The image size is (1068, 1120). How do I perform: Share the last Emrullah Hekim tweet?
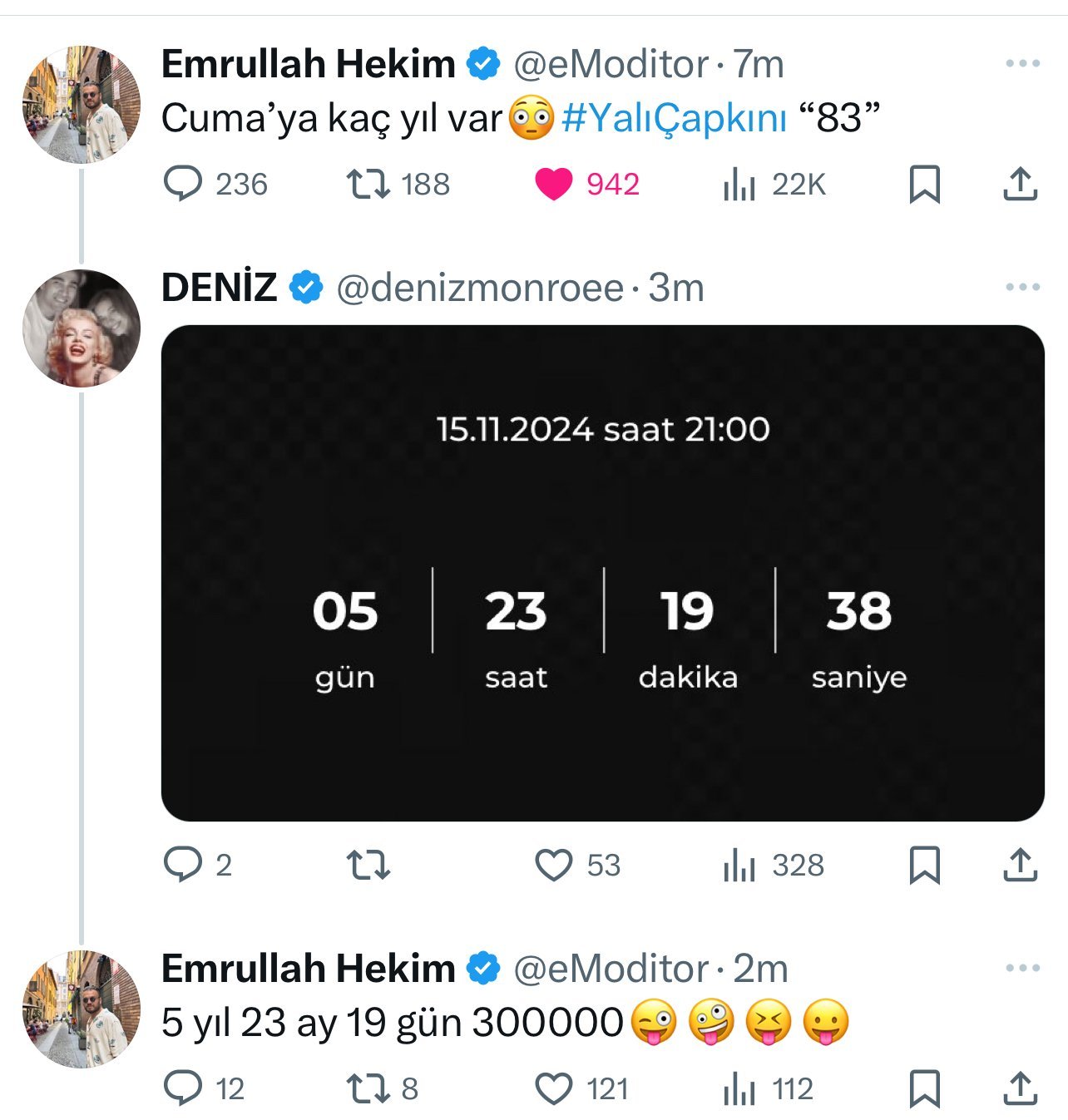(x=1020, y=1088)
